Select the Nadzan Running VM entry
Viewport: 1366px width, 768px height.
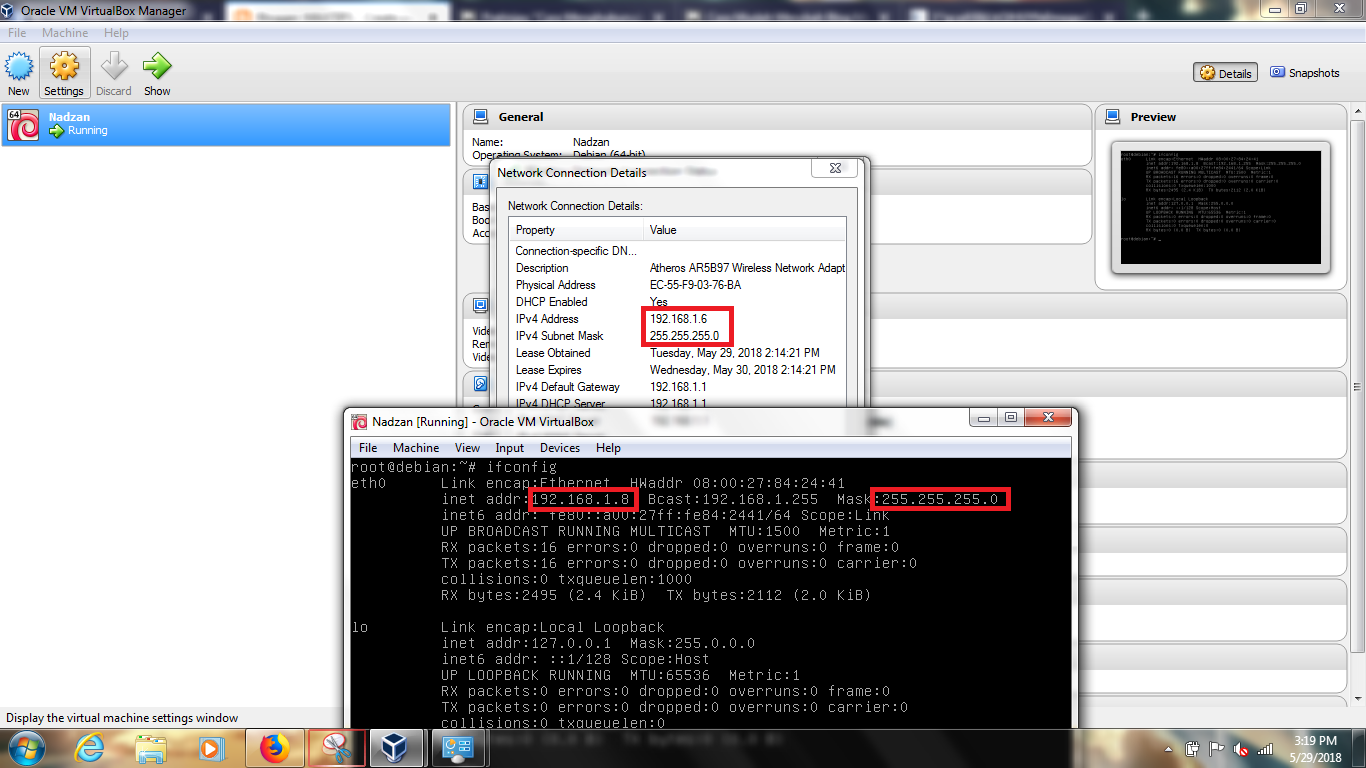pyautogui.click(x=226, y=124)
